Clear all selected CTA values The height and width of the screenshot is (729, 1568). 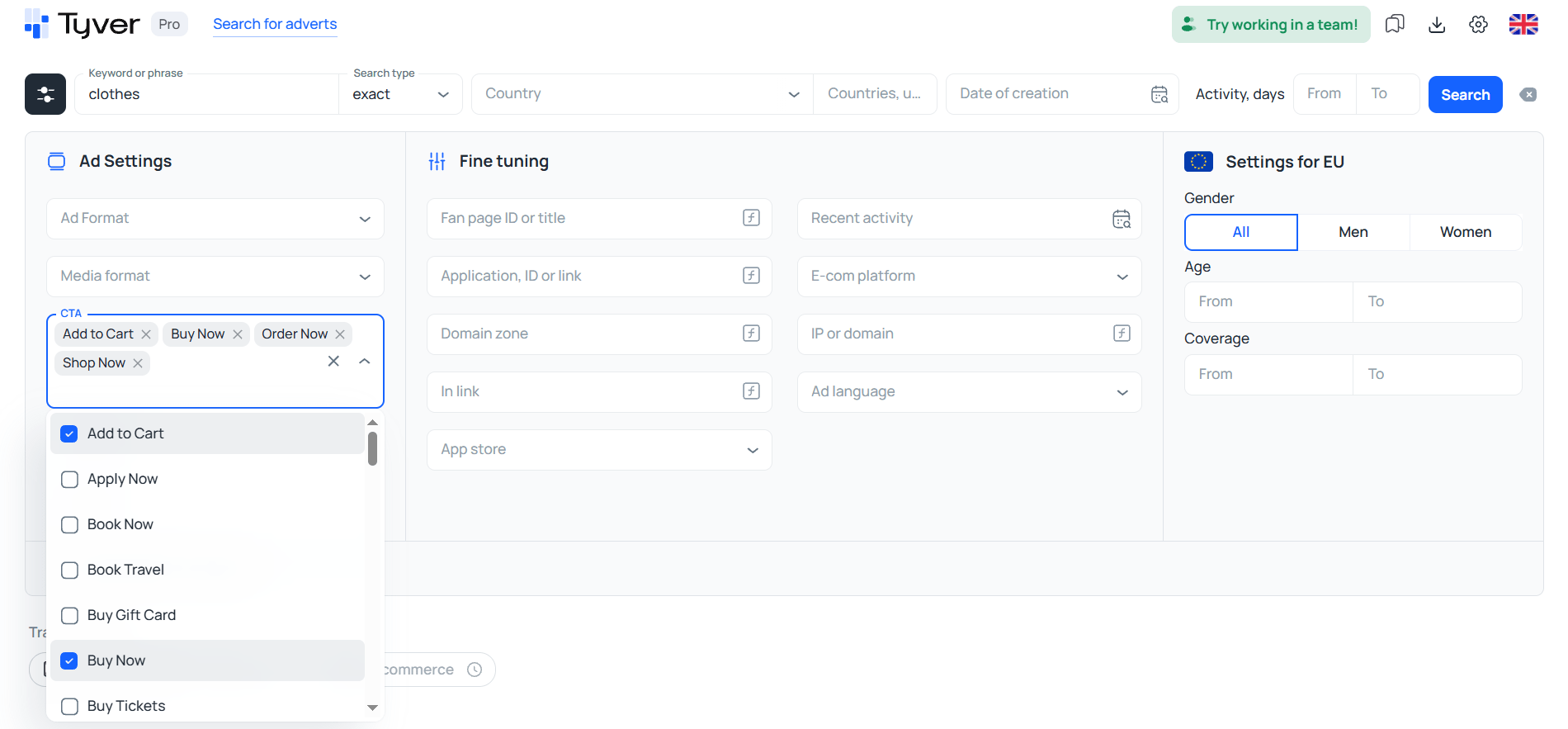[x=333, y=361]
